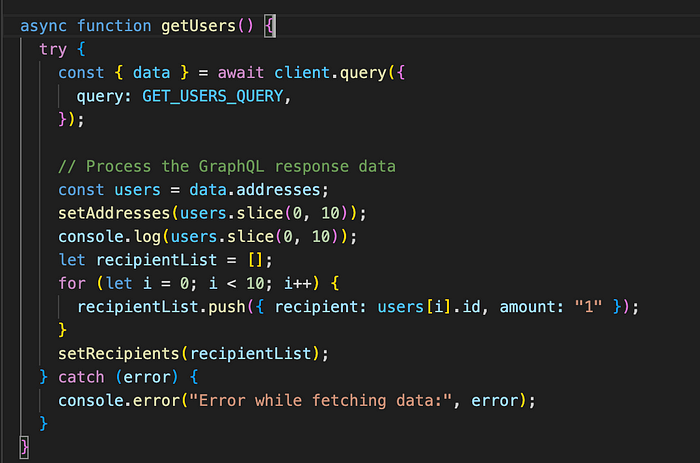Click 'recipientList' in the let declaration

(x=156, y=260)
